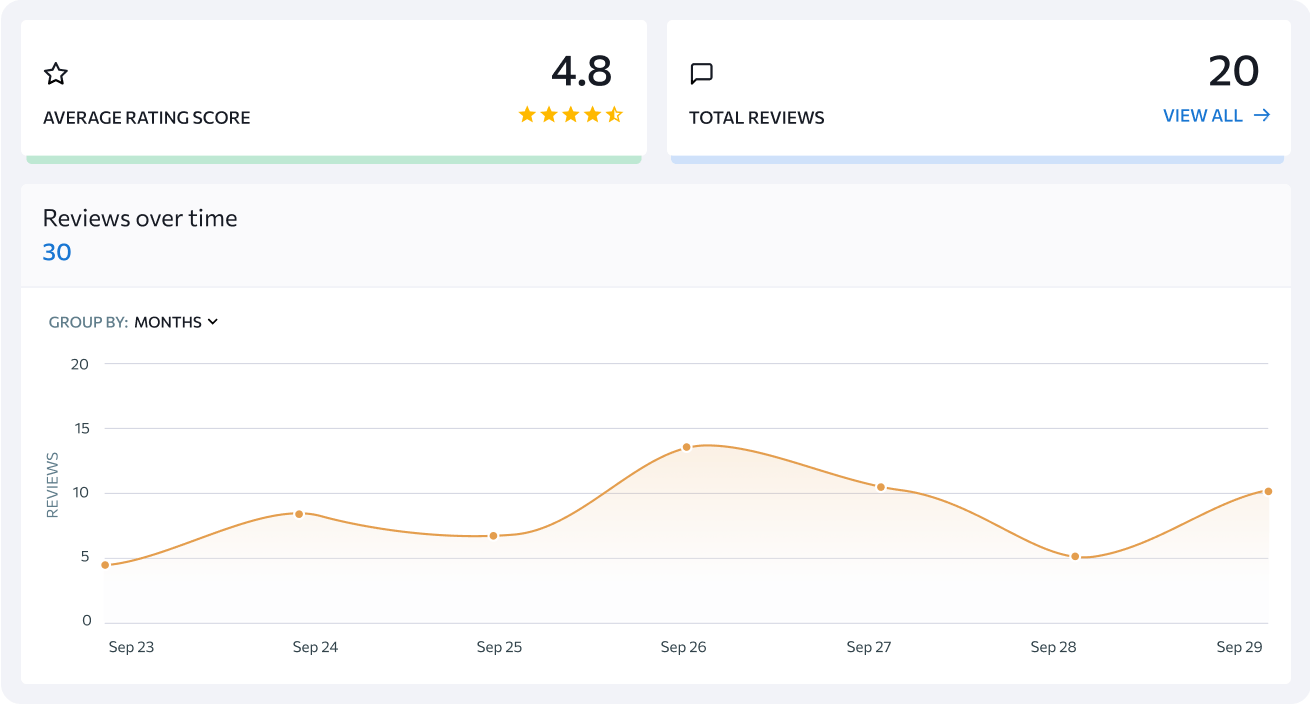
Task: Click the Sep 24 x-axis label
Action: pyautogui.click(x=315, y=647)
